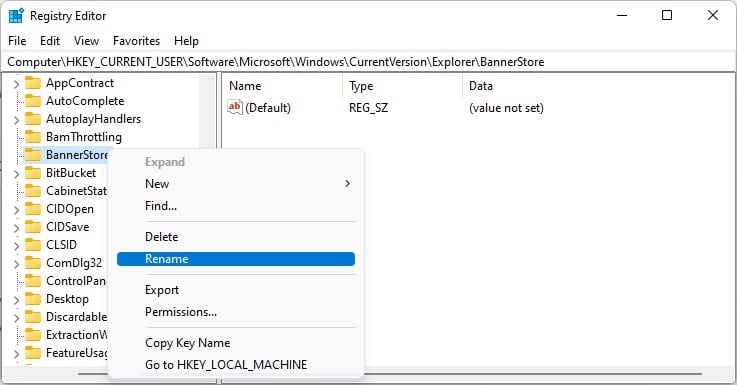Select the AutoComplete key label
This screenshot has height=385, width=737.
click(85, 101)
